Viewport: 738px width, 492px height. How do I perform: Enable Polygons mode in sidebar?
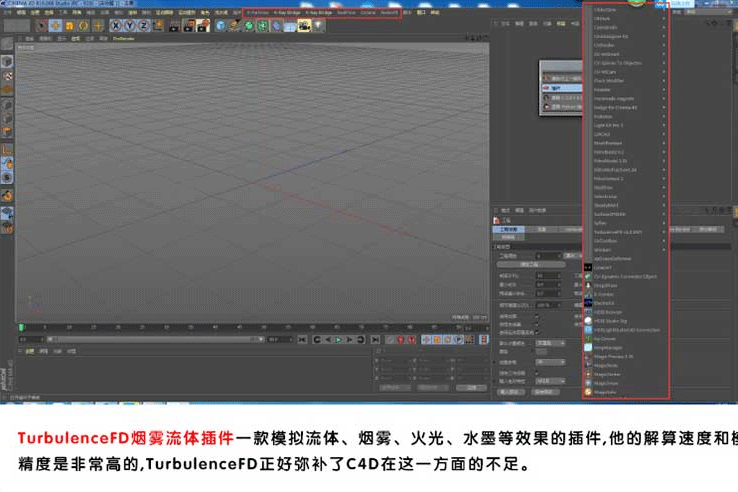coord(7,132)
